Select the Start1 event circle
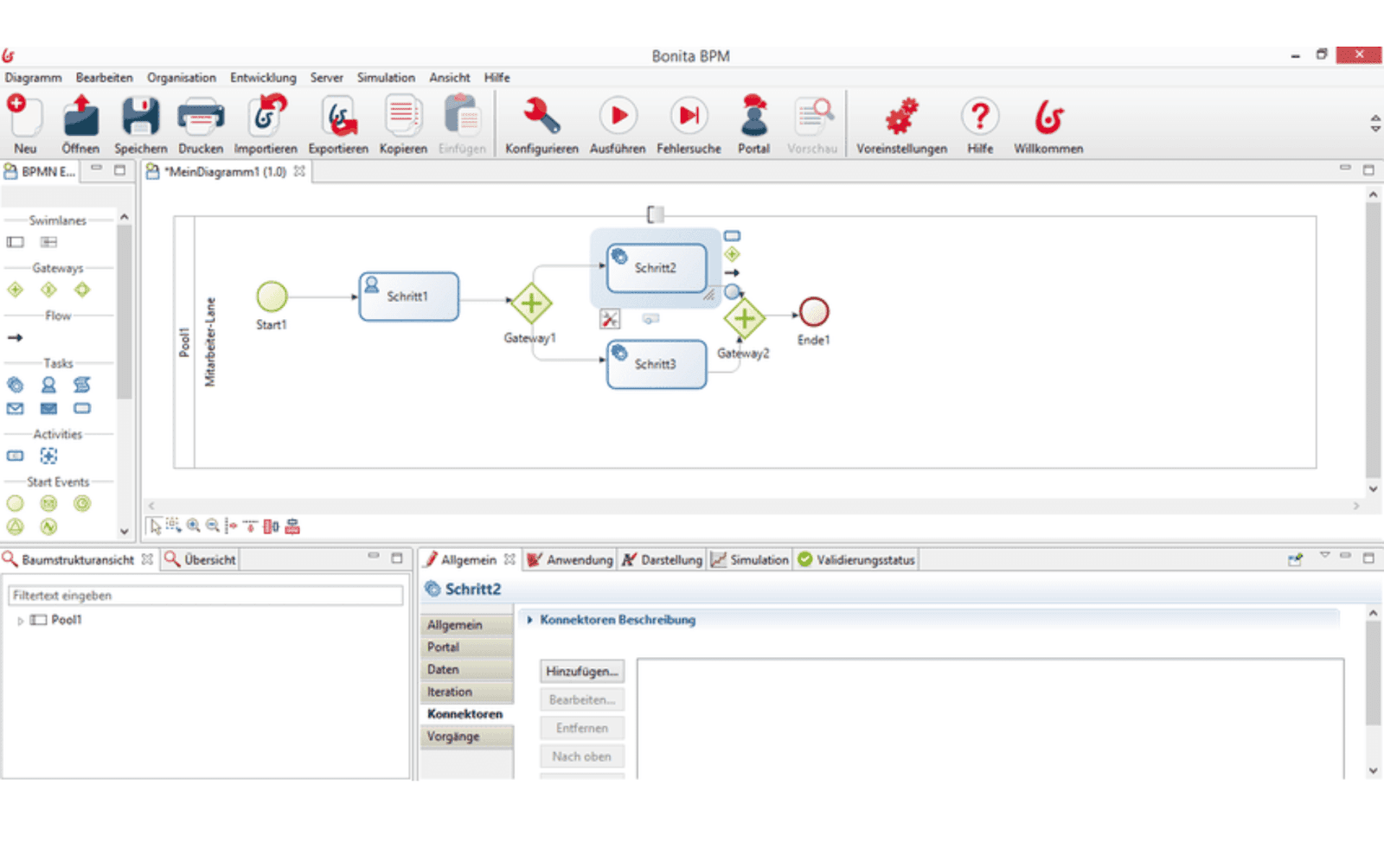Image resolution: width=1384 pixels, height=868 pixels. tap(272, 297)
